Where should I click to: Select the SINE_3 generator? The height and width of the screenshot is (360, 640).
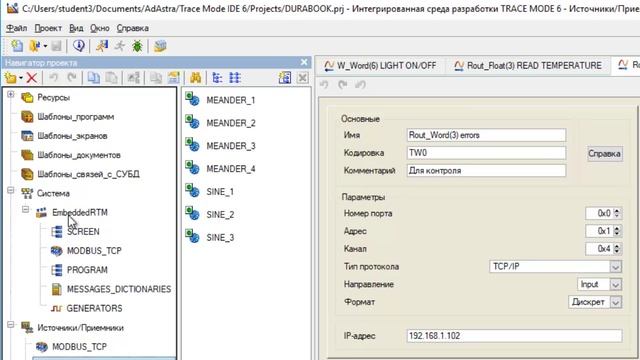click(210, 237)
